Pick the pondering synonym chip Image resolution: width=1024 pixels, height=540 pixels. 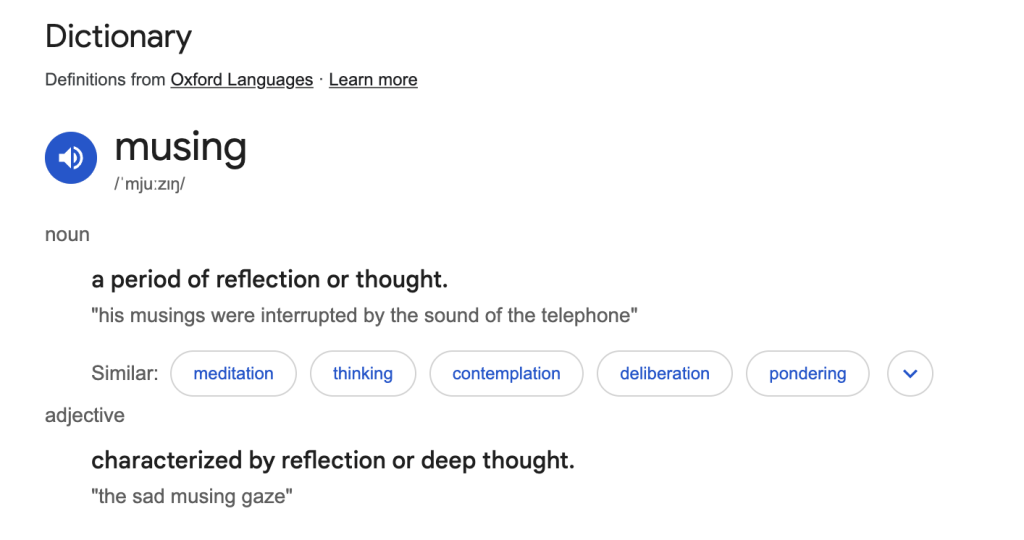click(x=807, y=373)
